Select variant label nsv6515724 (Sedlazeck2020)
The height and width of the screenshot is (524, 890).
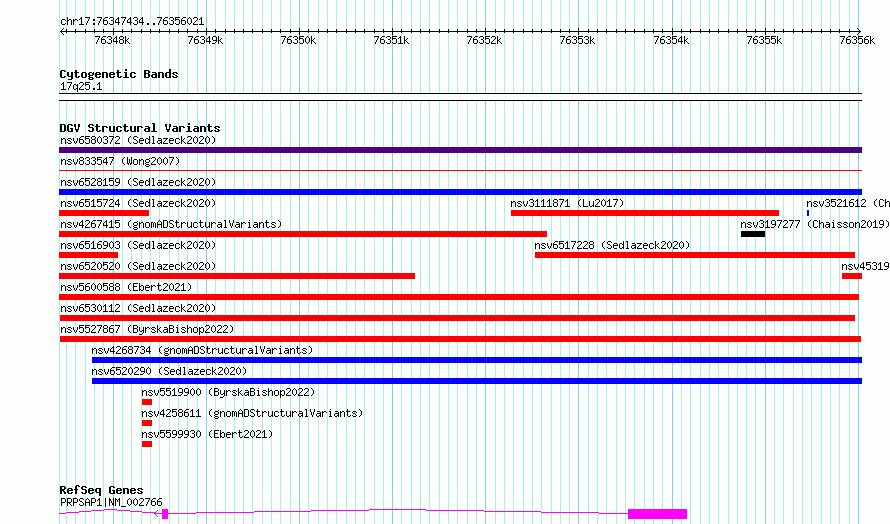pos(138,203)
